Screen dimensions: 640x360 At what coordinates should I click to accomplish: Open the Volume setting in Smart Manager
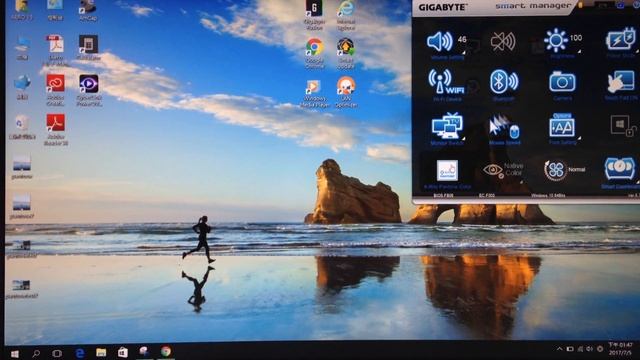coord(440,41)
